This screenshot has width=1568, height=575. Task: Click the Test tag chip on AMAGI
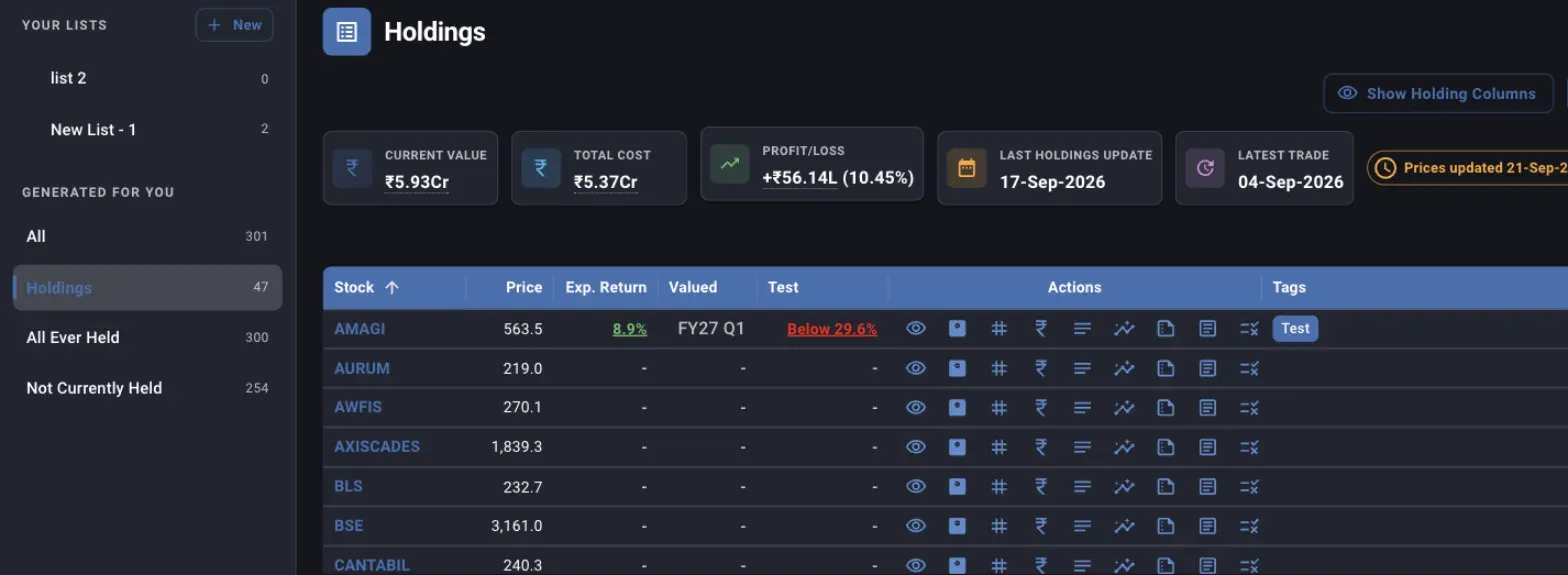click(x=1295, y=328)
